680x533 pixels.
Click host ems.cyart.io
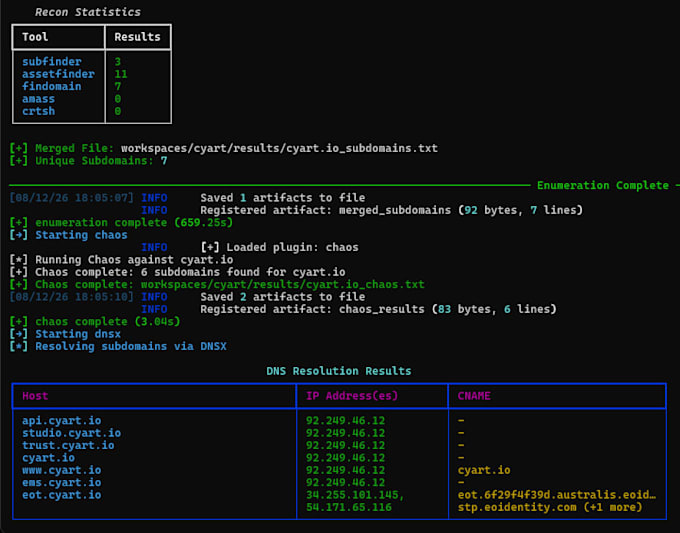(62, 483)
